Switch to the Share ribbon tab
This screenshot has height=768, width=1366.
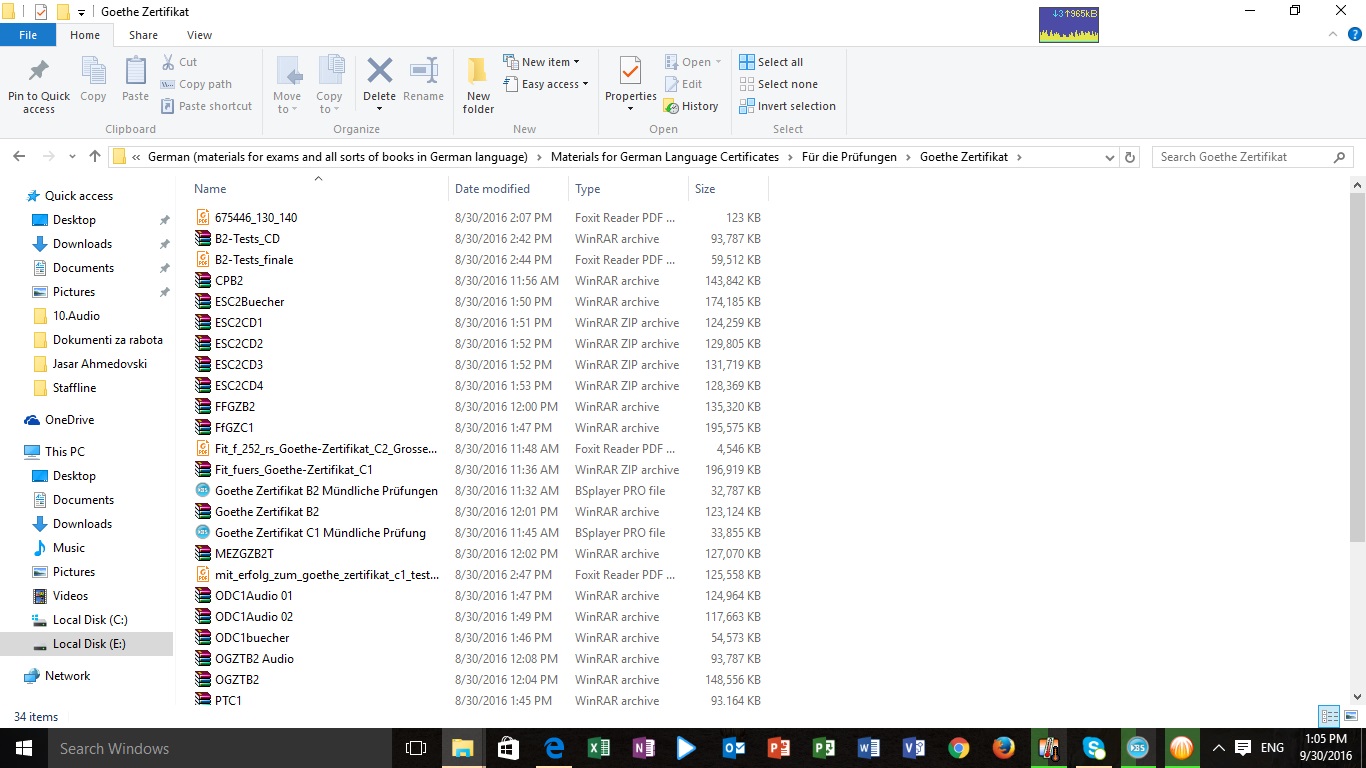tap(143, 35)
